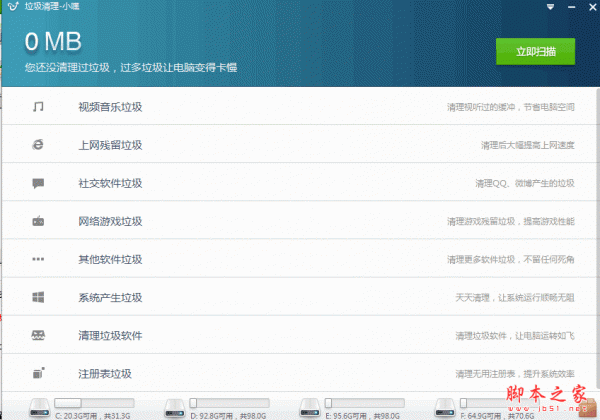
Task: Click the C: drive icon
Action: click(40, 408)
